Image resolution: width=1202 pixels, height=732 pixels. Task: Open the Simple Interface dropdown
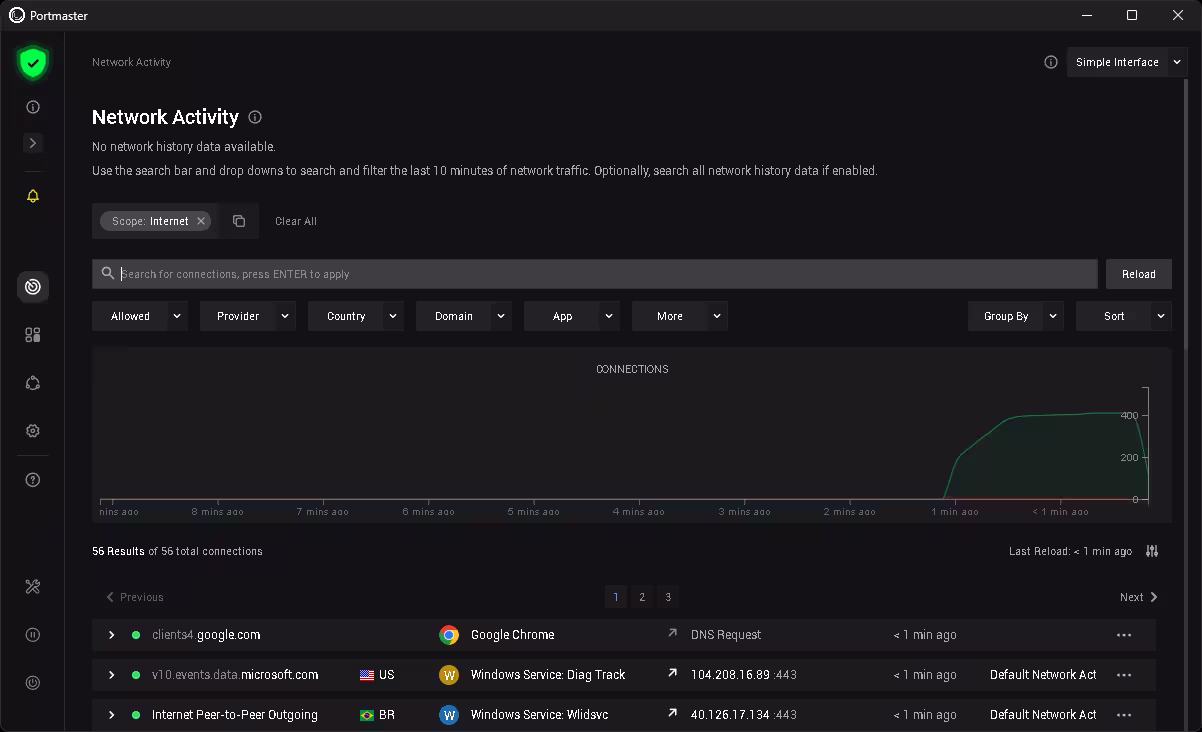point(1127,62)
